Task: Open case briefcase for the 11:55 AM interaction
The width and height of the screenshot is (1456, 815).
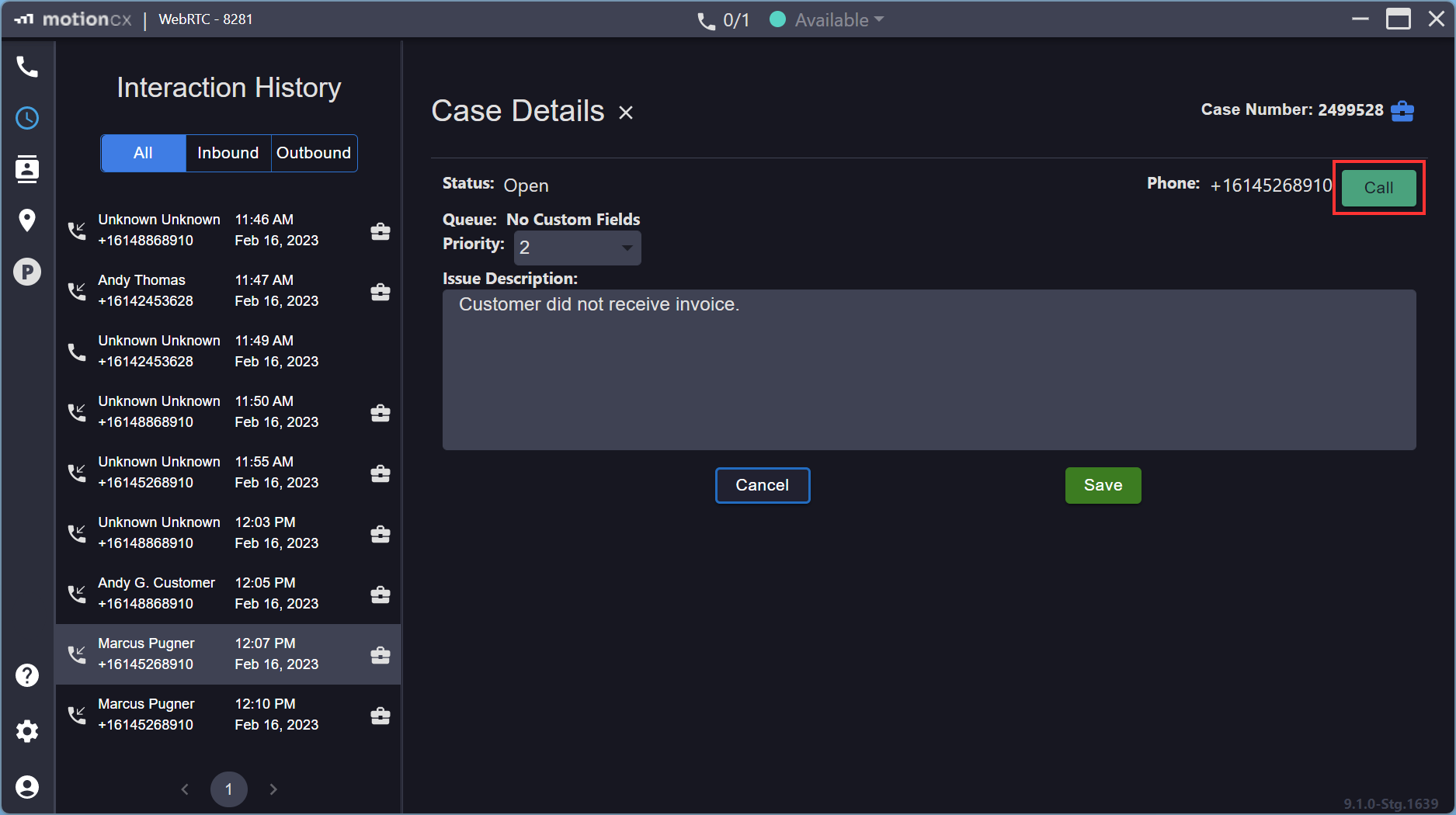Action: 381,473
